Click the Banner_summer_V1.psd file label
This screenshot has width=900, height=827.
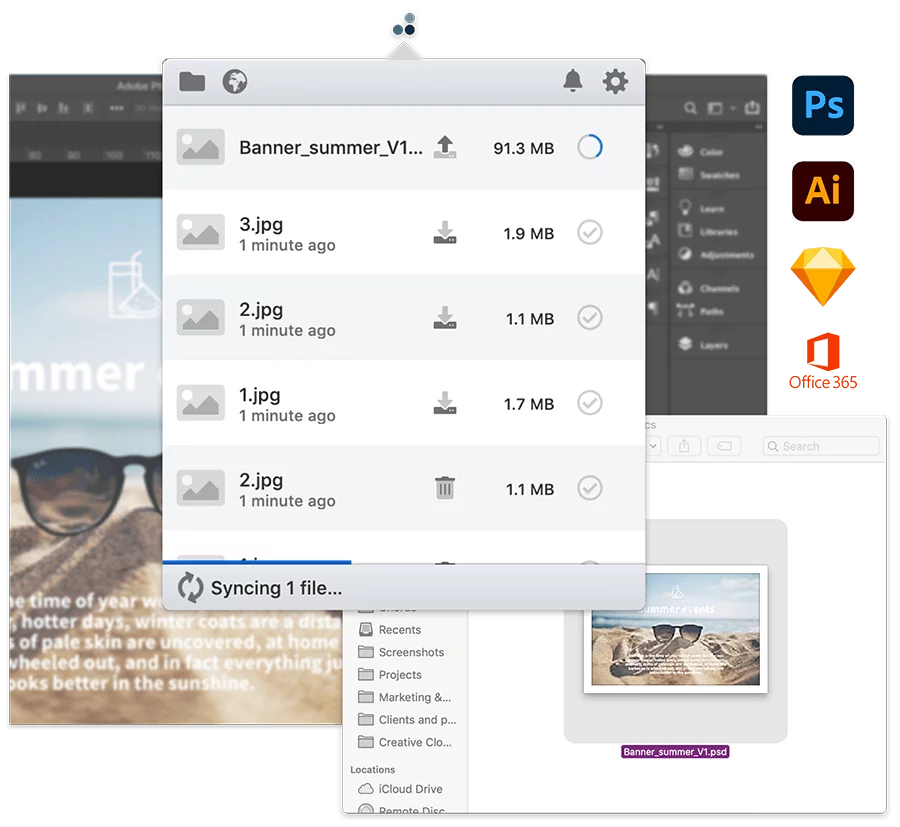pyautogui.click(x=675, y=751)
